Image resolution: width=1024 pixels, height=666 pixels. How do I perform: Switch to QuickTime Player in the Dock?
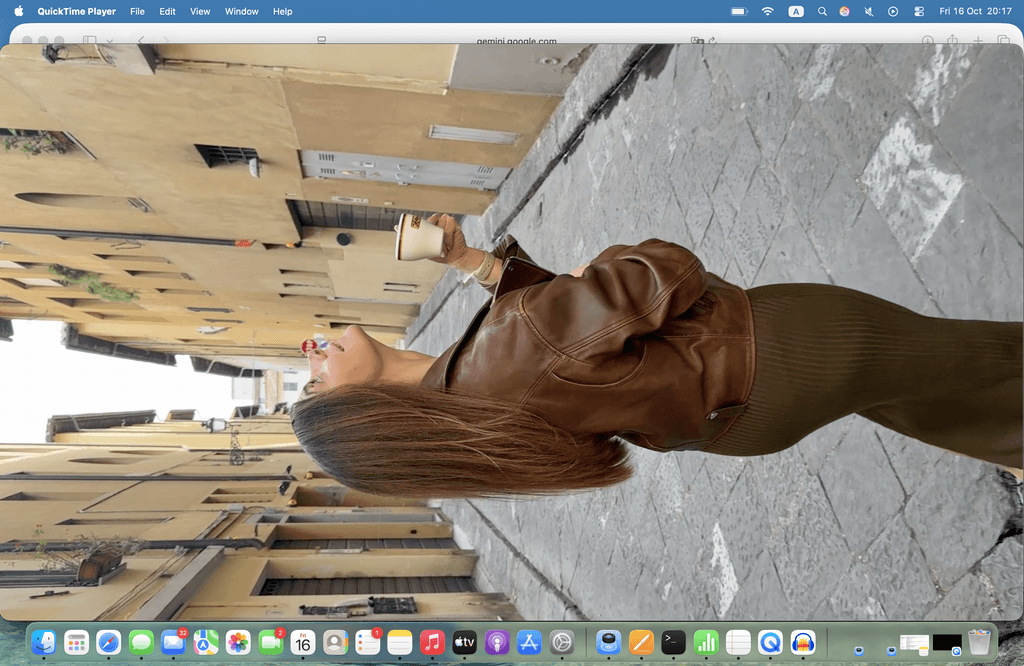(770, 643)
